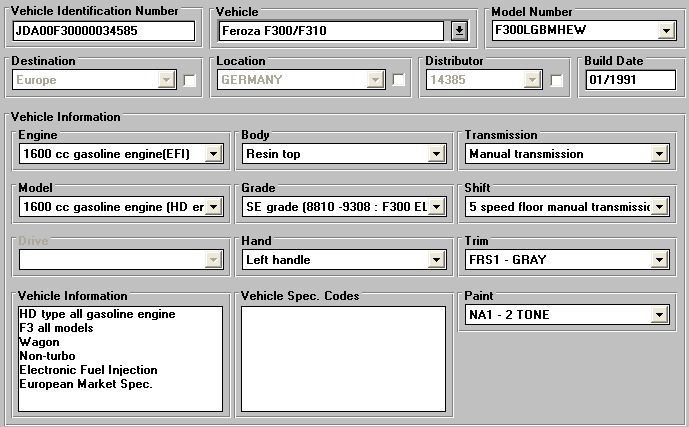Select 'Wagon' in Vehicle Information list
This screenshot has height=427, width=689.
120,342
